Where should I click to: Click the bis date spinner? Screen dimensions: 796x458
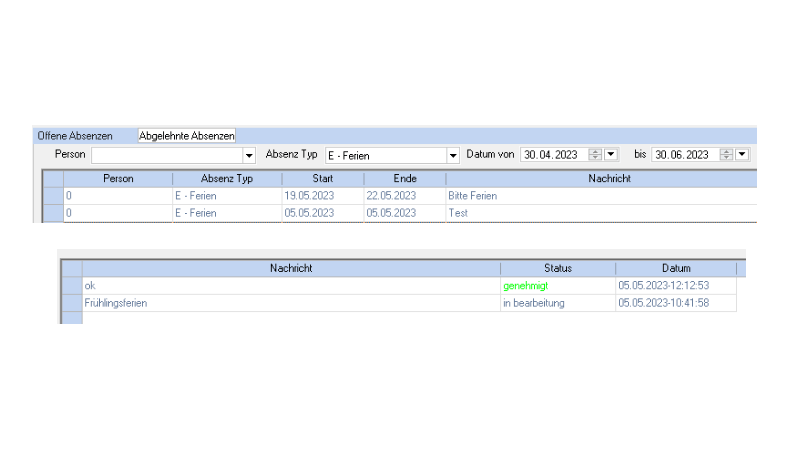[x=727, y=154]
